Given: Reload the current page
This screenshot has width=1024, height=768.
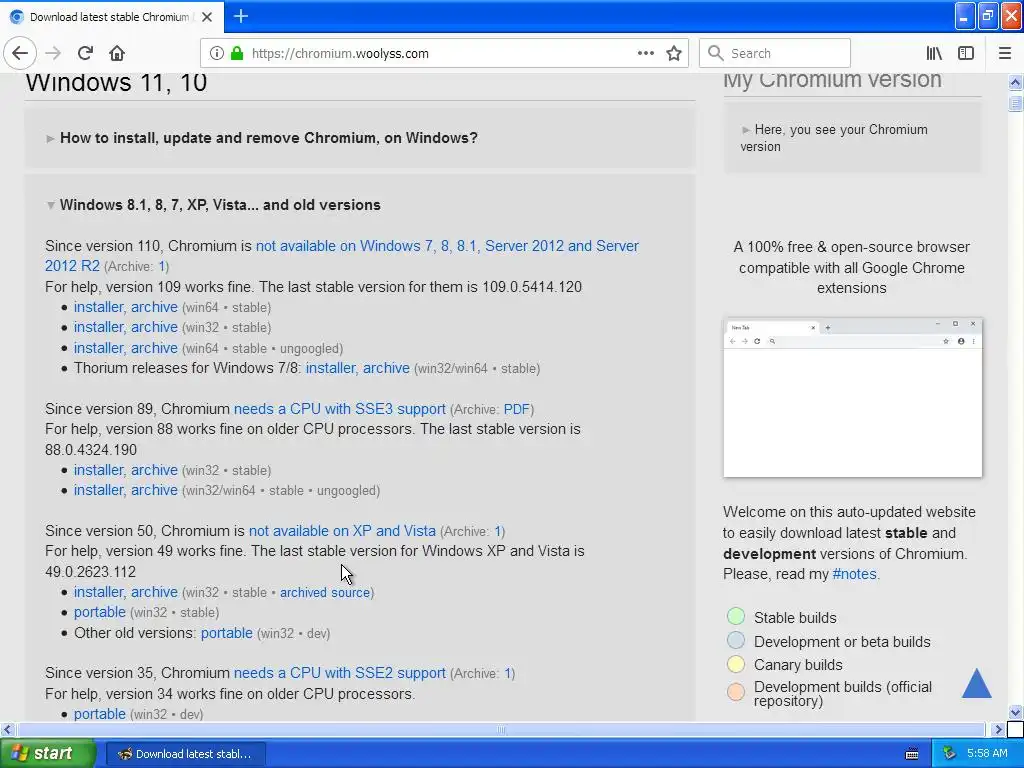Looking at the screenshot, I should [85, 53].
